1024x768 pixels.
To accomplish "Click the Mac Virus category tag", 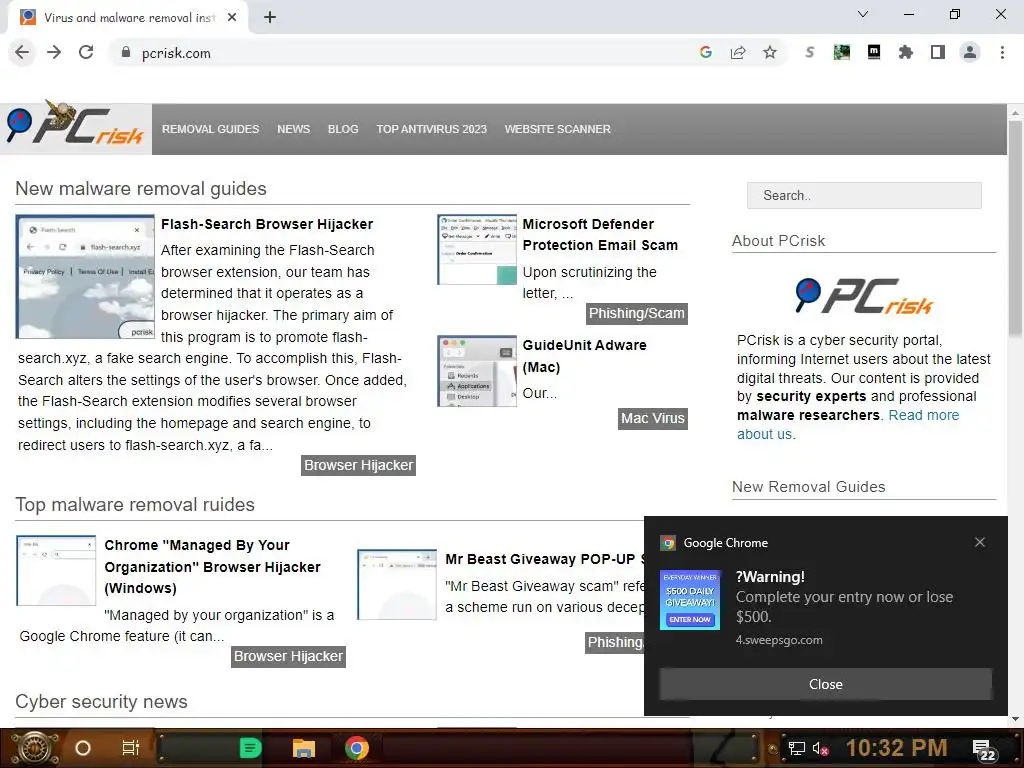I will point(653,419).
